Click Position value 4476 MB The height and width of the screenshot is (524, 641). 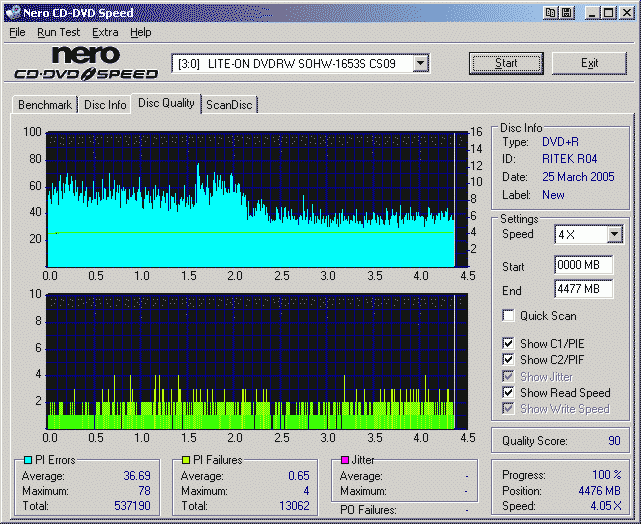pos(600,490)
